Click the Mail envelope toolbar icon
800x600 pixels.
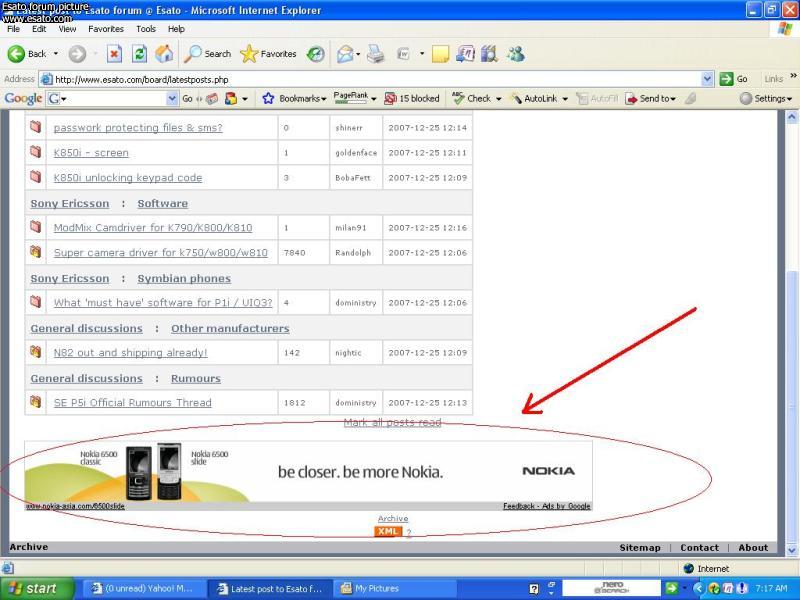[345, 54]
